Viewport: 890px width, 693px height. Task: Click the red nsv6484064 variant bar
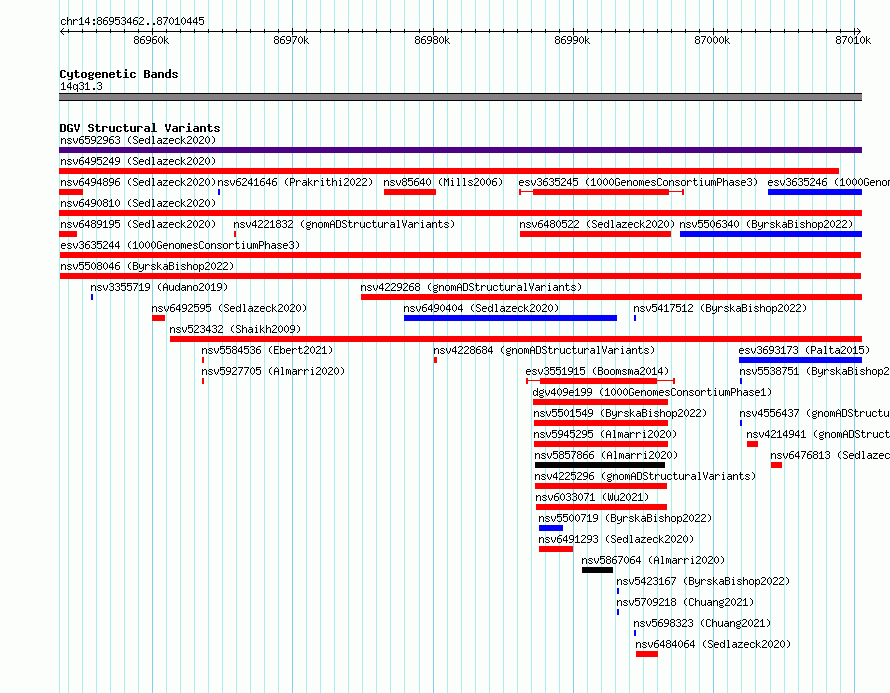(646, 654)
